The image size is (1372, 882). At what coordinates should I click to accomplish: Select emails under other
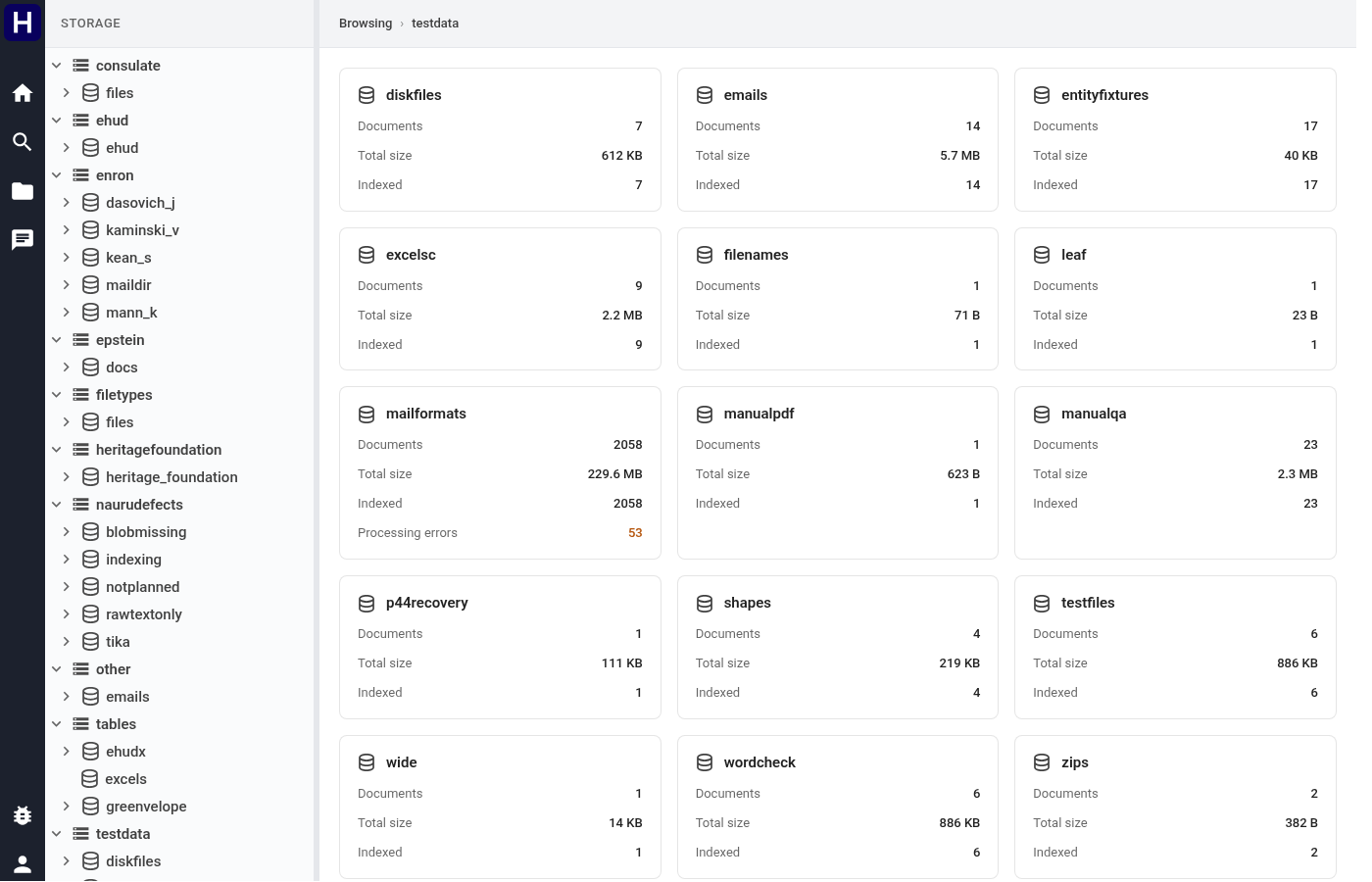click(127, 697)
